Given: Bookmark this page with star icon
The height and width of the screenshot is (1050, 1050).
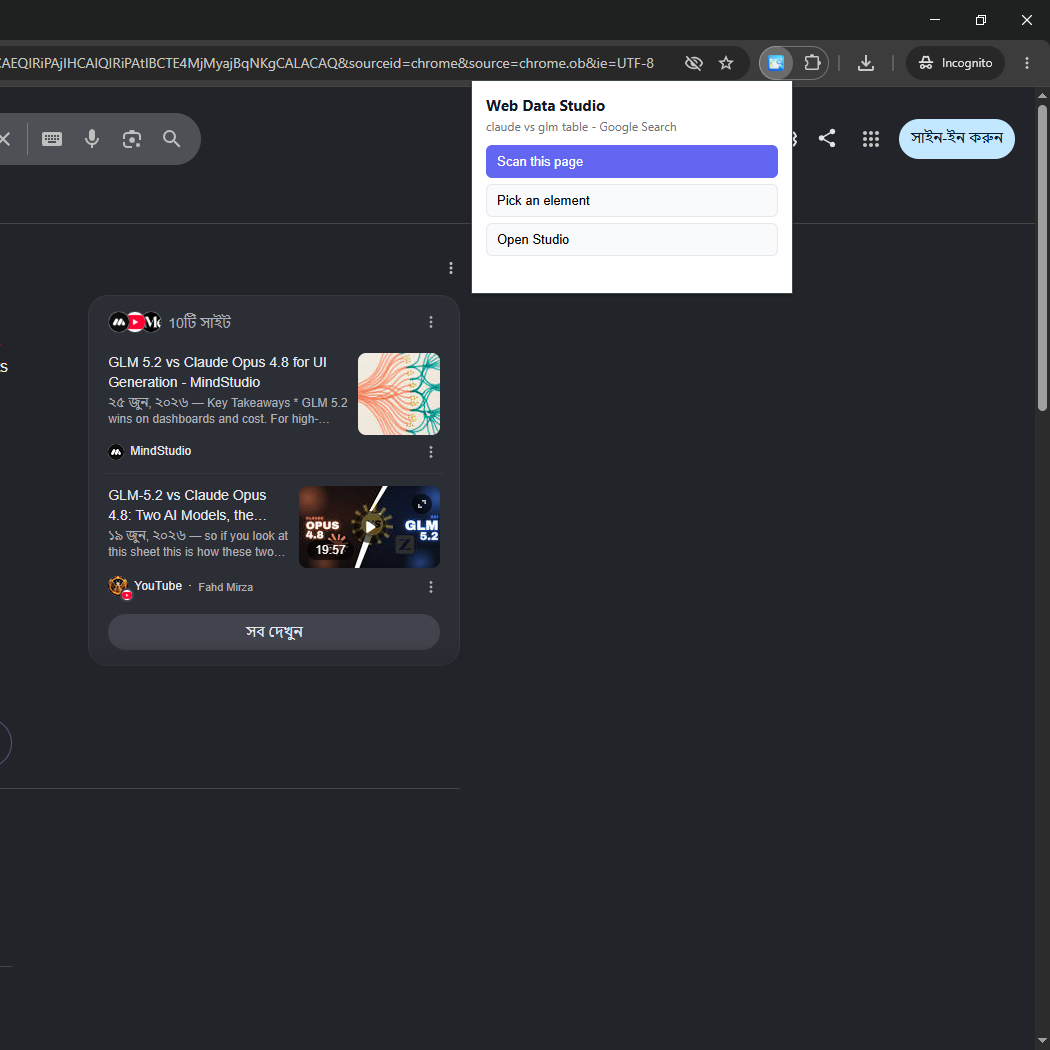Looking at the screenshot, I should 726,63.
